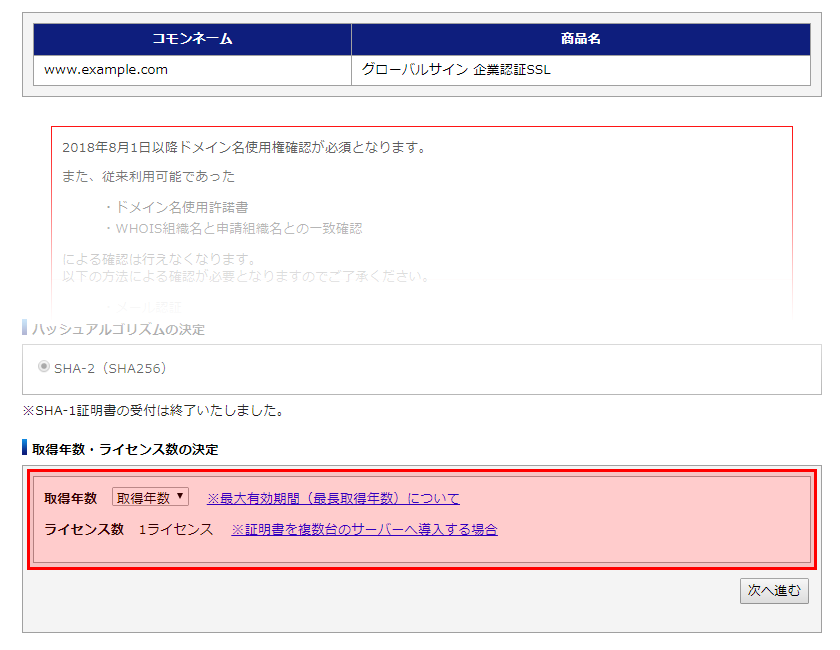Click the 商品名 column header

[x=581, y=39]
